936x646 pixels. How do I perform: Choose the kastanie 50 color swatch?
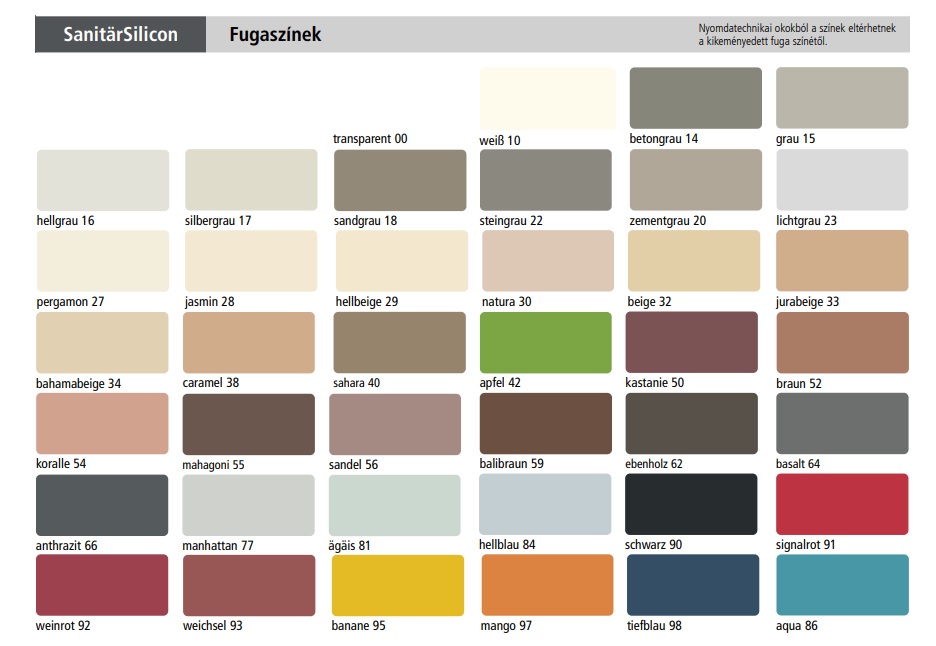tap(691, 342)
